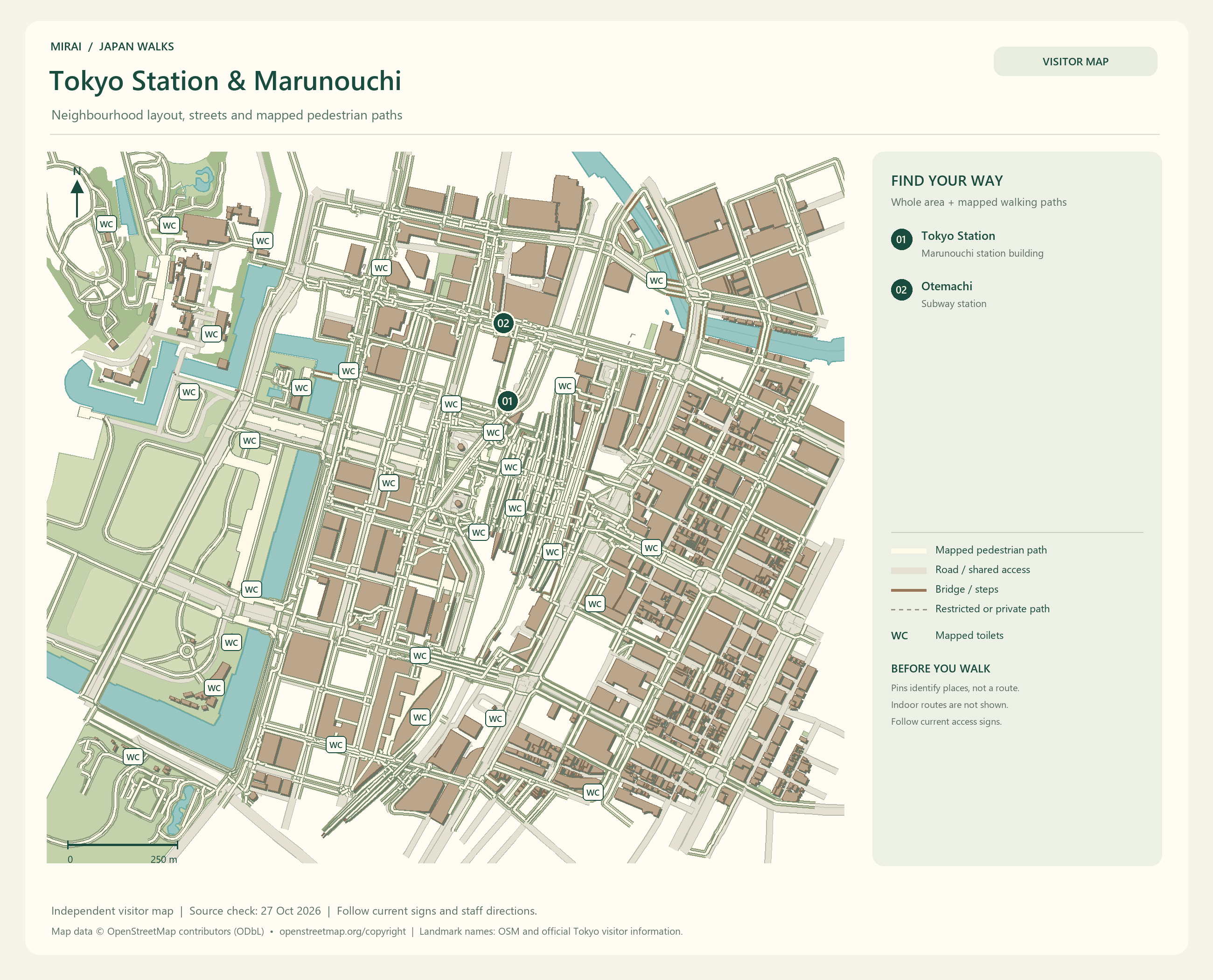This screenshot has height=980, width=1213.
Task: Click the '250 m' scale label
Action: pyautogui.click(x=164, y=859)
